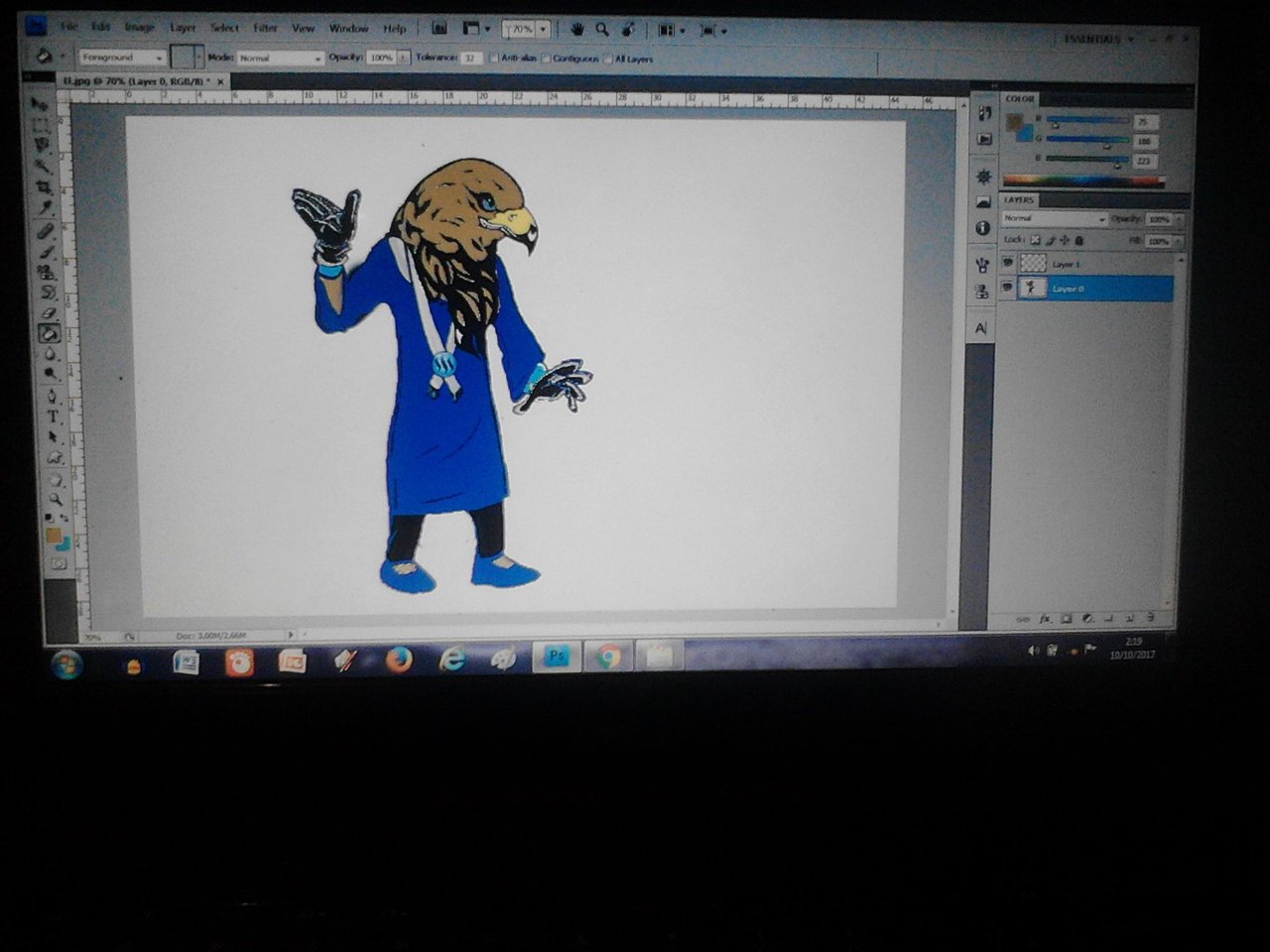Select the Lasso tool

pyautogui.click(x=43, y=145)
